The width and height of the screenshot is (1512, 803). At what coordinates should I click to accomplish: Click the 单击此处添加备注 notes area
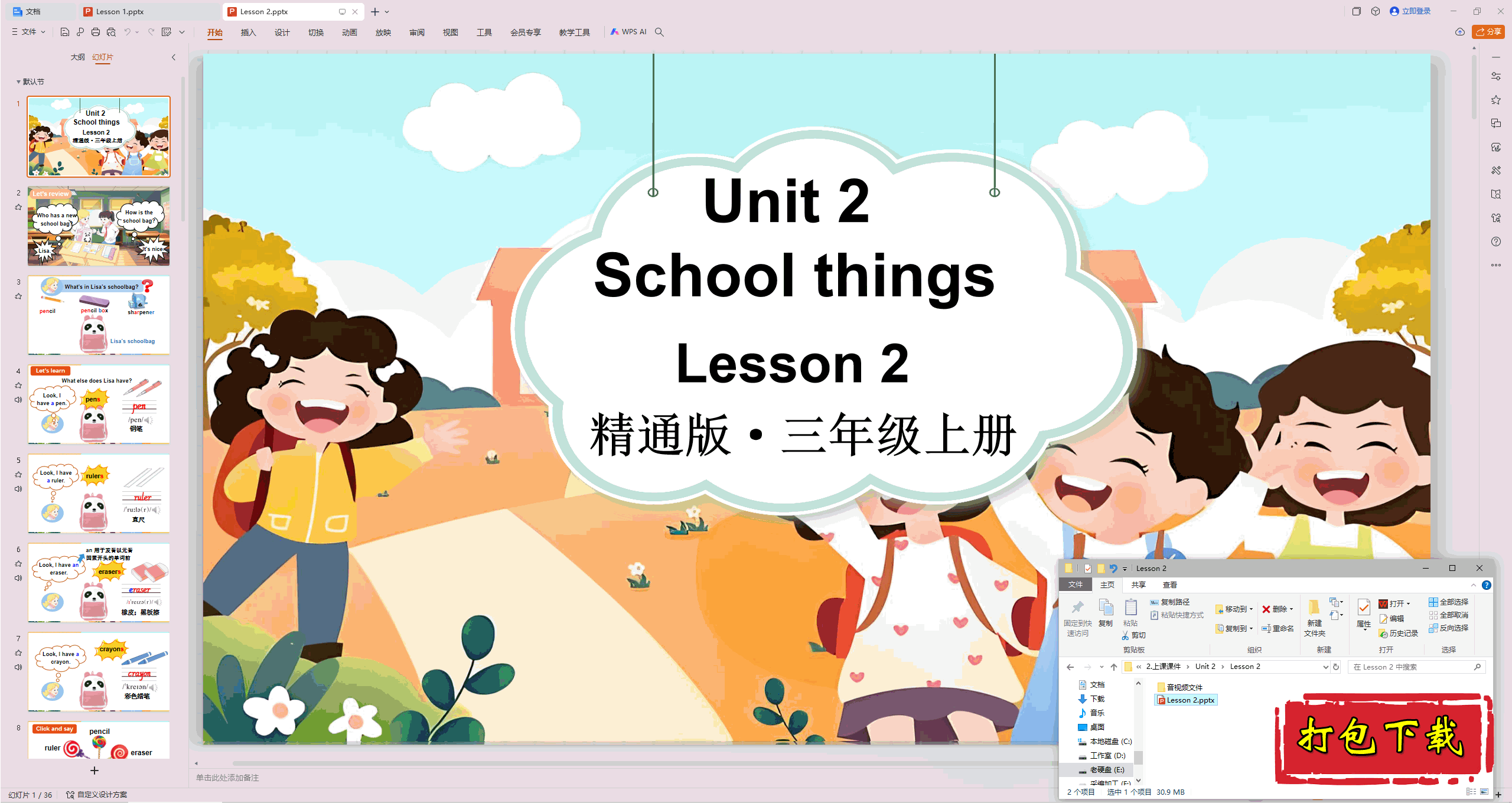pos(227,778)
